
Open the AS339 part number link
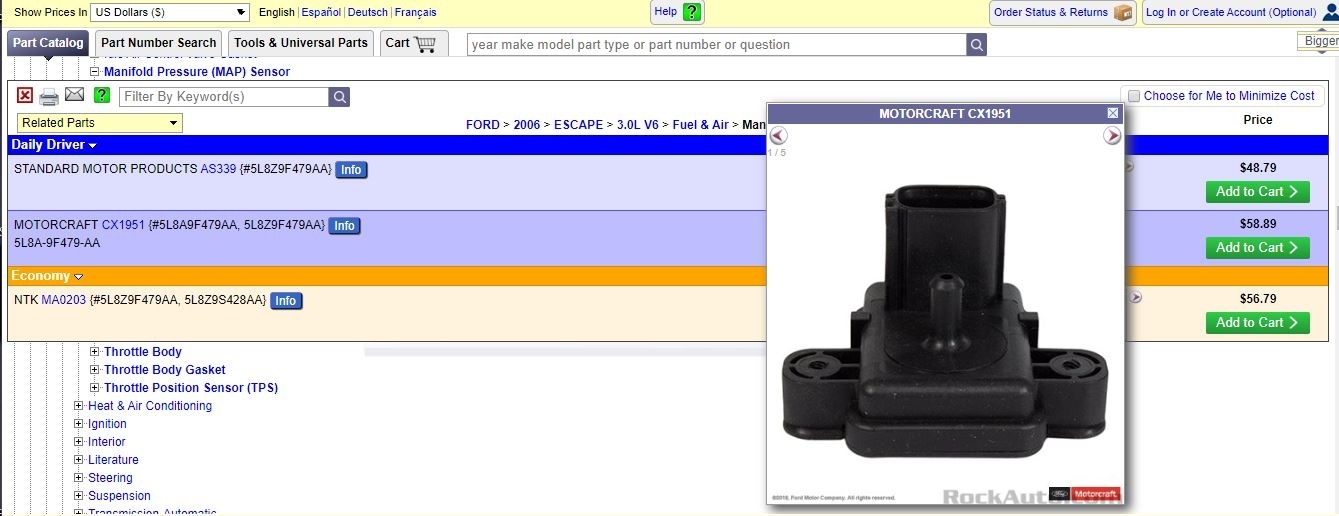pyautogui.click(x=219, y=169)
